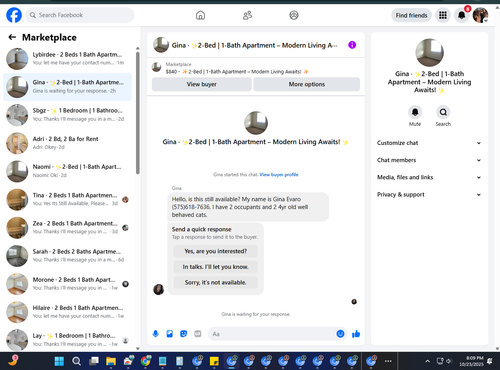Record a voice clip with microphone icon
This screenshot has width=500, height=370.
click(x=156, y=334)
